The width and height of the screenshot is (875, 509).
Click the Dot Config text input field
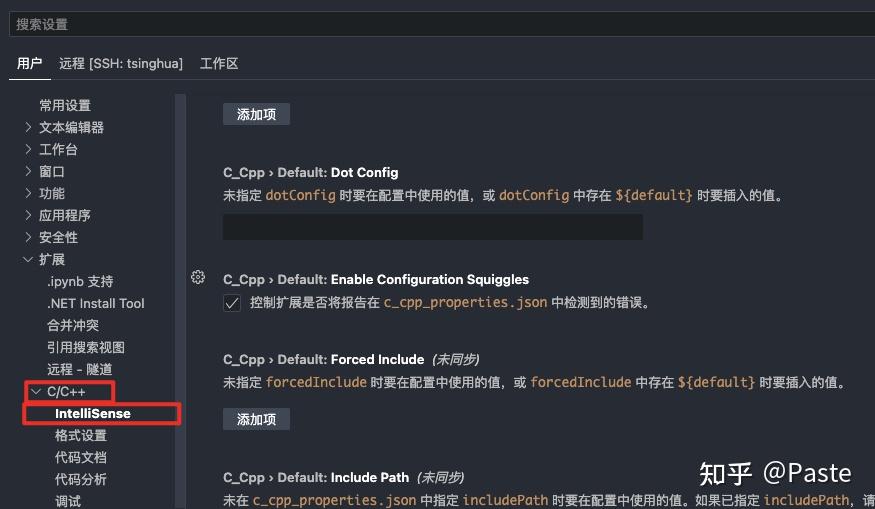click(x=432, y=227)
